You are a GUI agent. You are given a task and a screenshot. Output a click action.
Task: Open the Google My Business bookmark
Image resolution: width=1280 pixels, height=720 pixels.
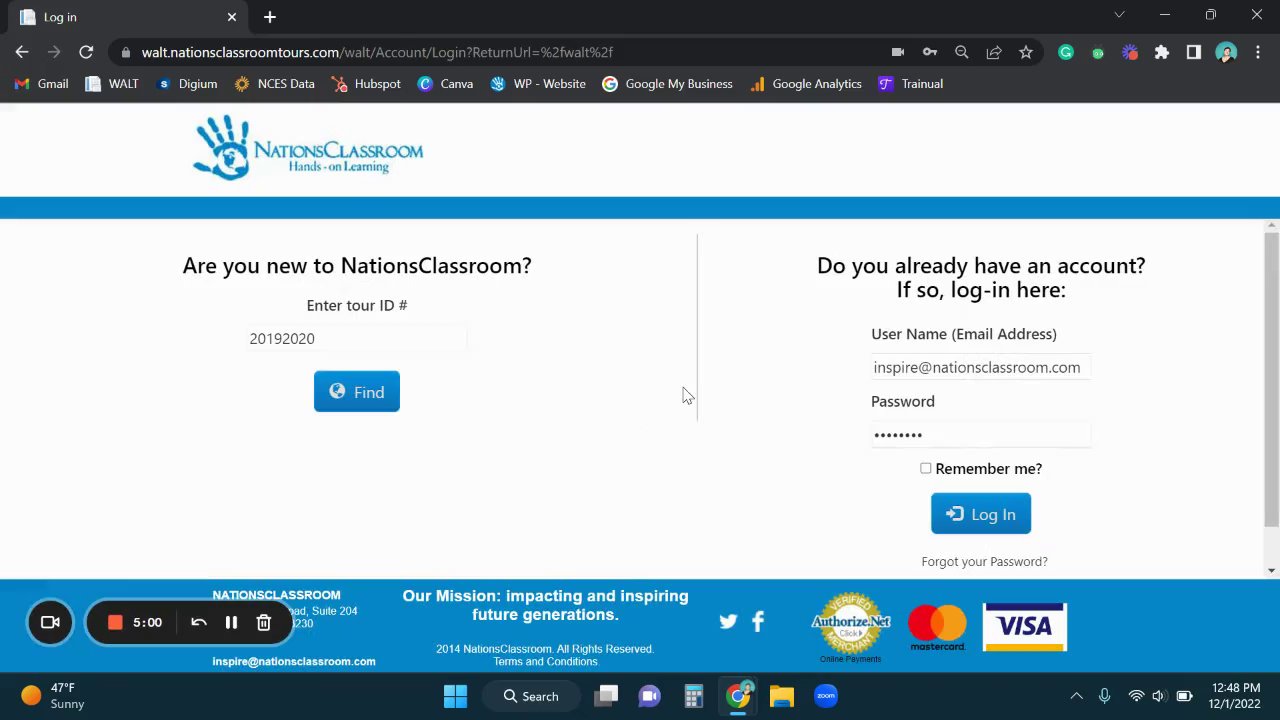(x=667, y=84)
